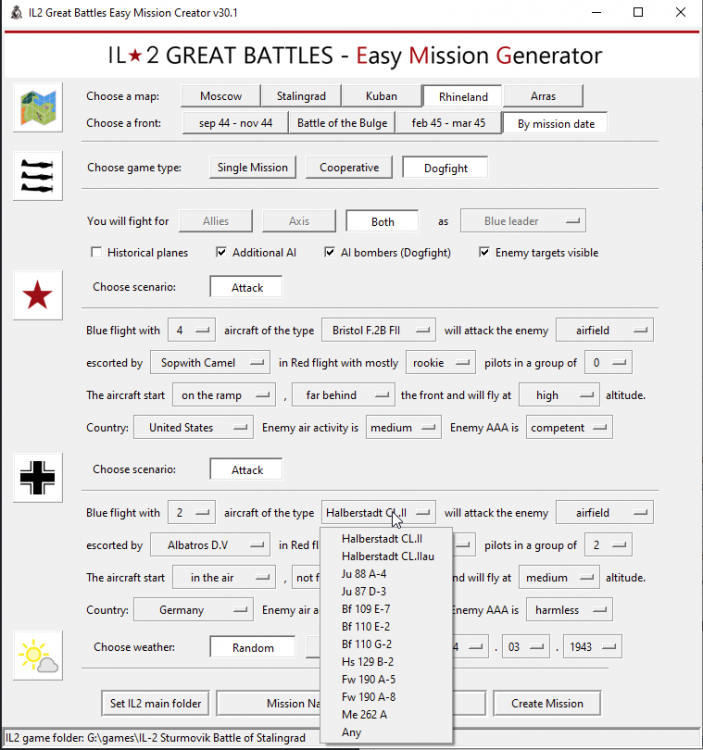Open the Axis aircraft count dropdown showing 2
Screen dimensions: 703x750
pos(192,512)
